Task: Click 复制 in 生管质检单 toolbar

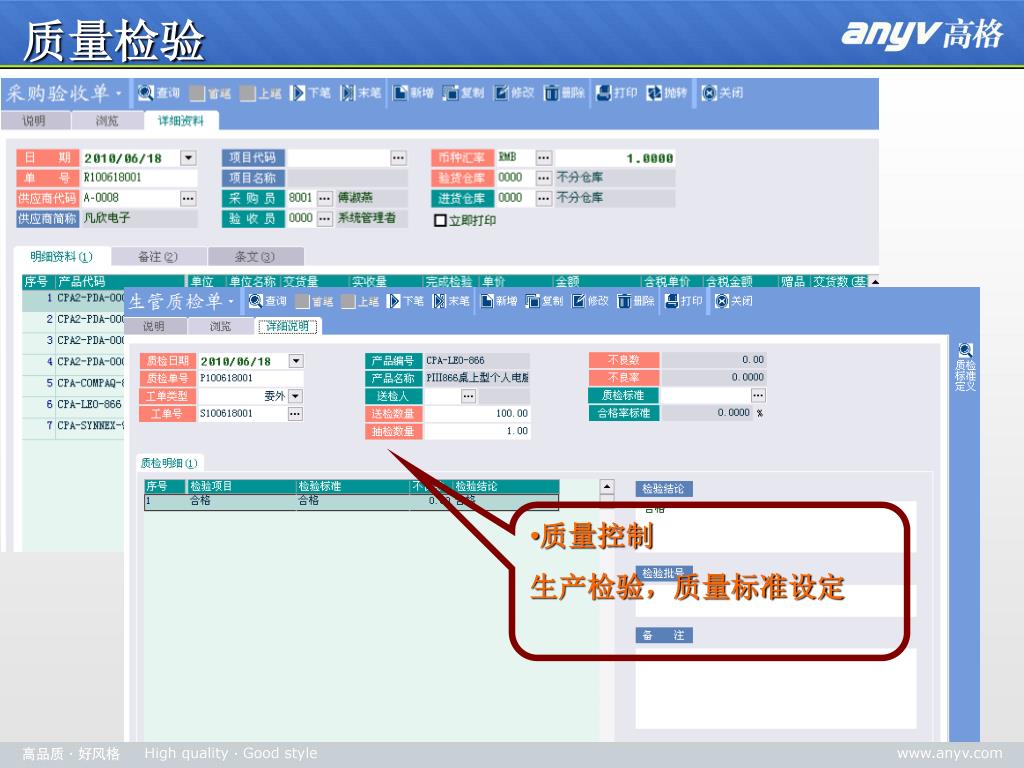Action: (545, 301)
